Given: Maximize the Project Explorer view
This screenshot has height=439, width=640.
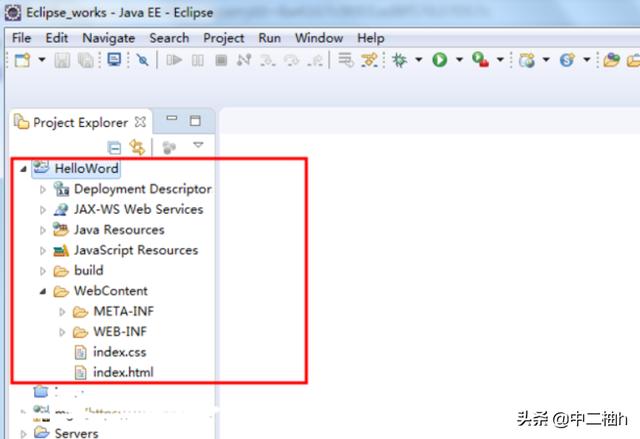Looking at the screenshot, I should 195,121.
